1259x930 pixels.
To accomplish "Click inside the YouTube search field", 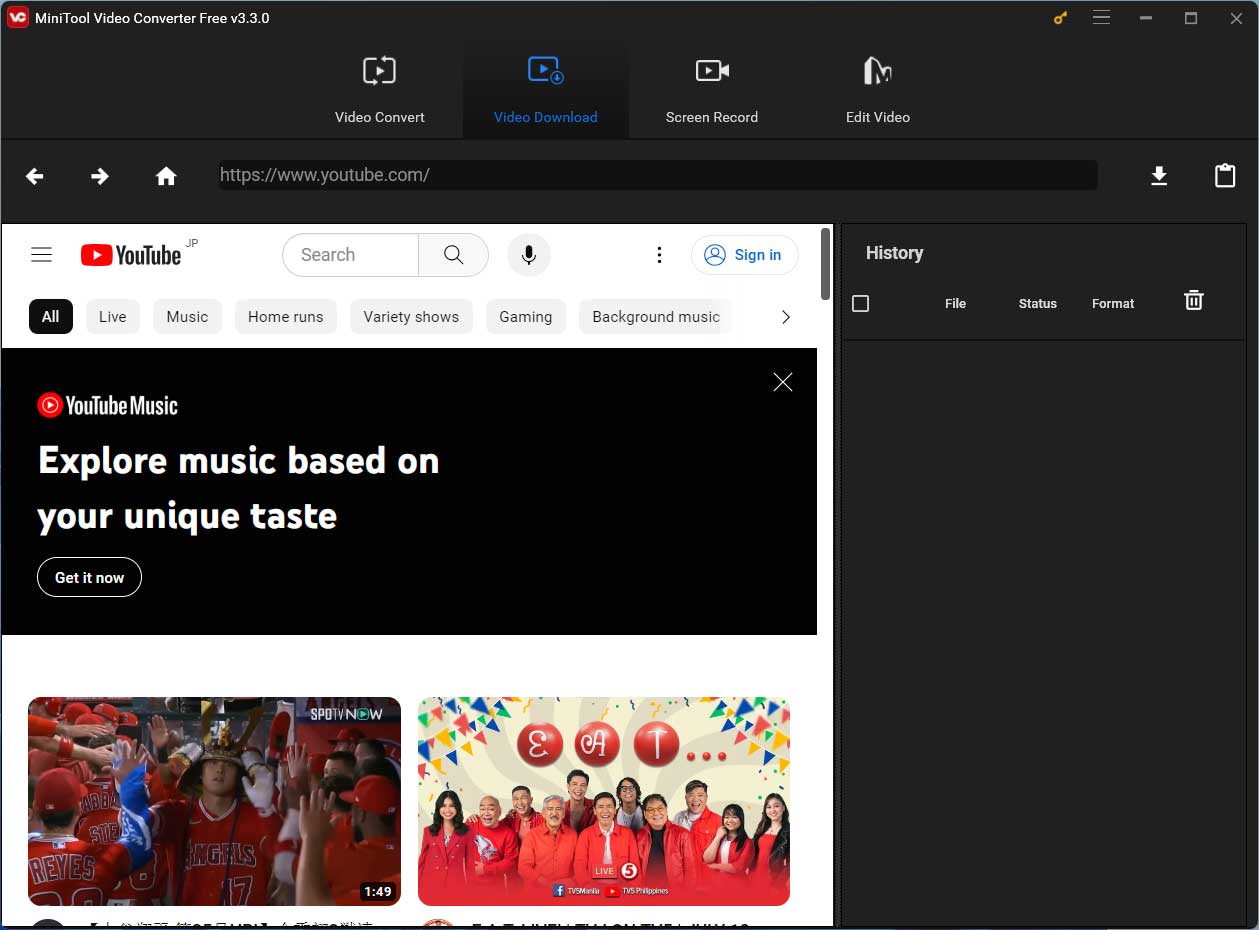I will point(350,254).
